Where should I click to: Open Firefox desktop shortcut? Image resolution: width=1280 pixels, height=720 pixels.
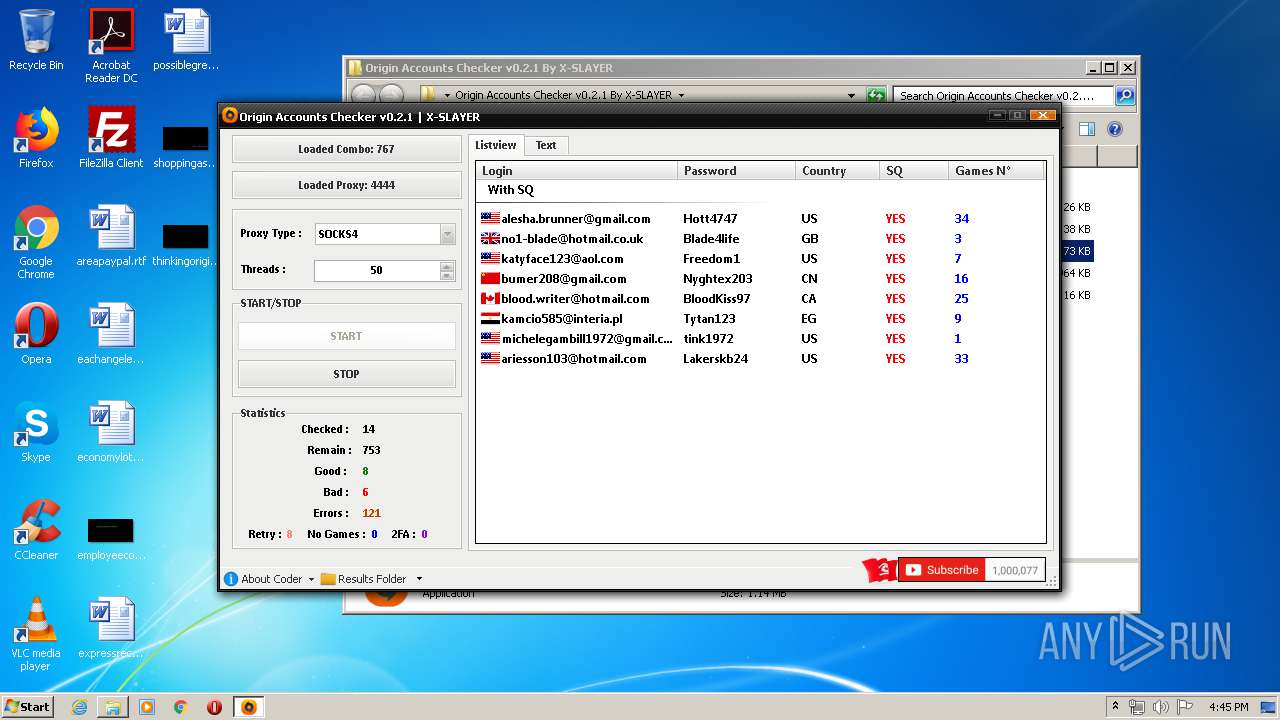pyautogui.click(x=36, y=138)
